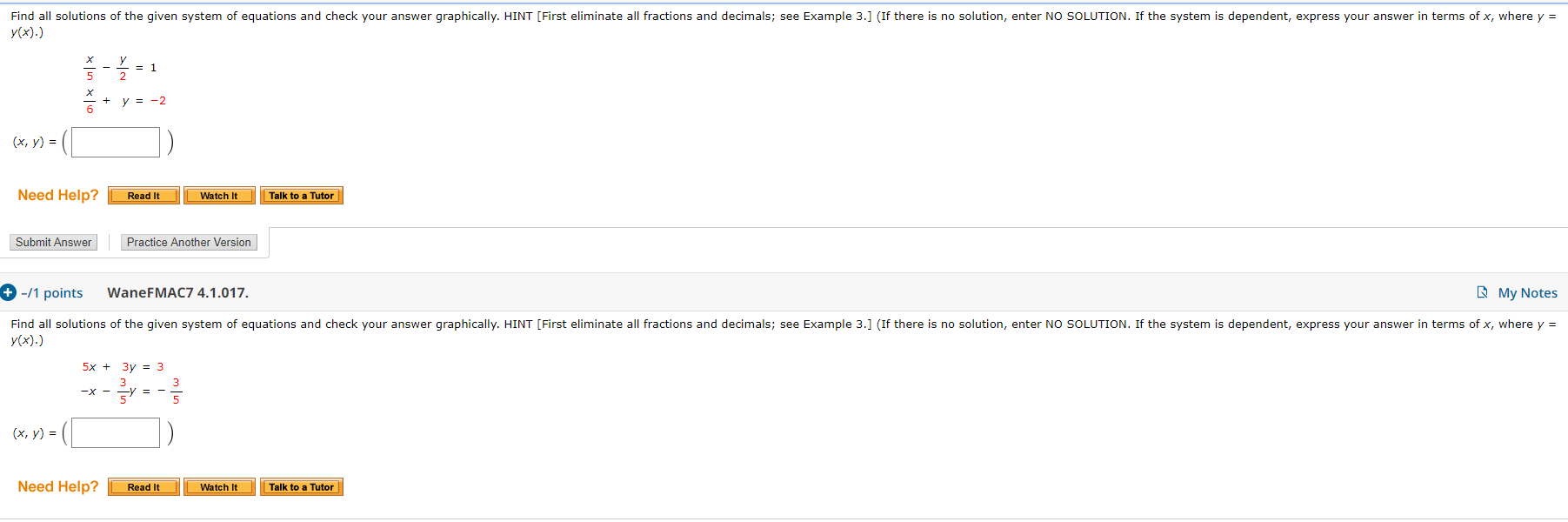This screenshot has width=1568, height=522.
Task: Open the My Notes panel
Action: point(1525,292)
